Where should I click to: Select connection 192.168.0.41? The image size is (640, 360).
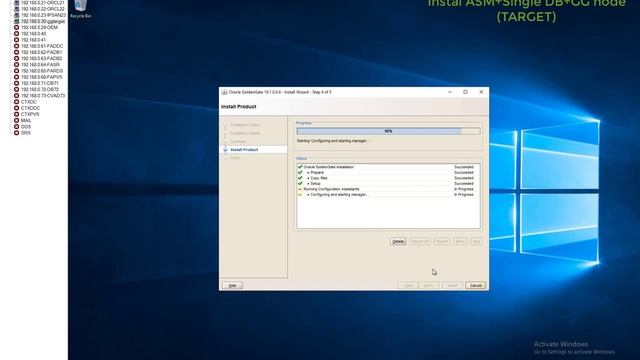click(x=33, y=40)
